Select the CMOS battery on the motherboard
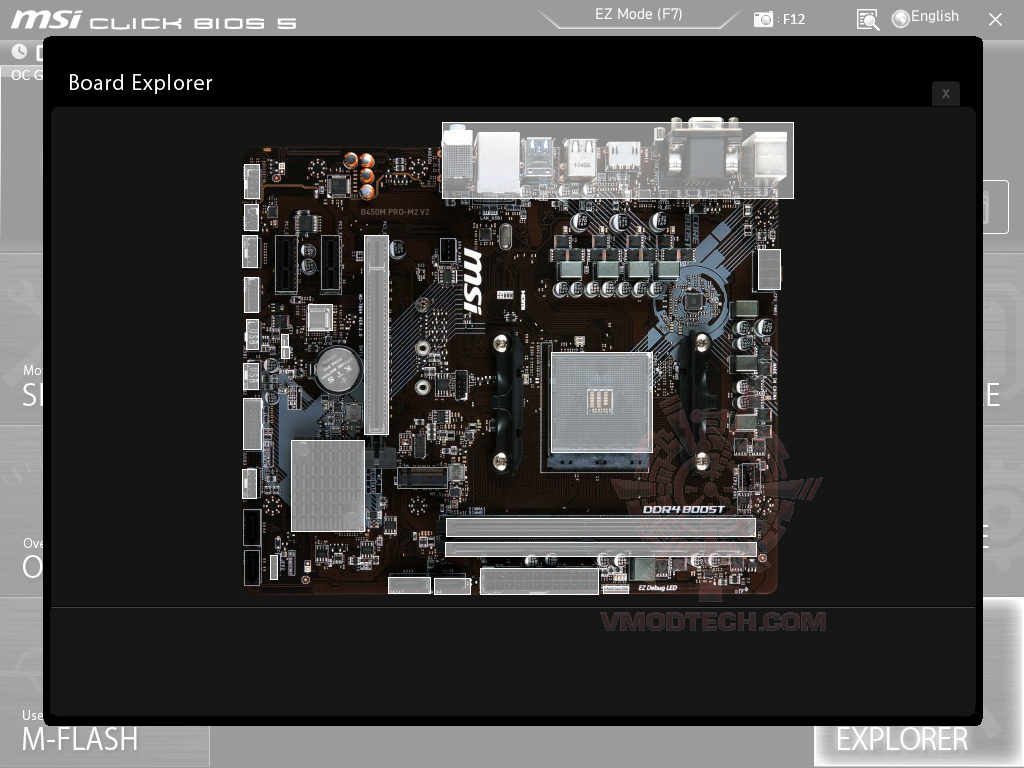Image resolution: width=1024 pixels, height=768 pixels. tap(338, 372)
